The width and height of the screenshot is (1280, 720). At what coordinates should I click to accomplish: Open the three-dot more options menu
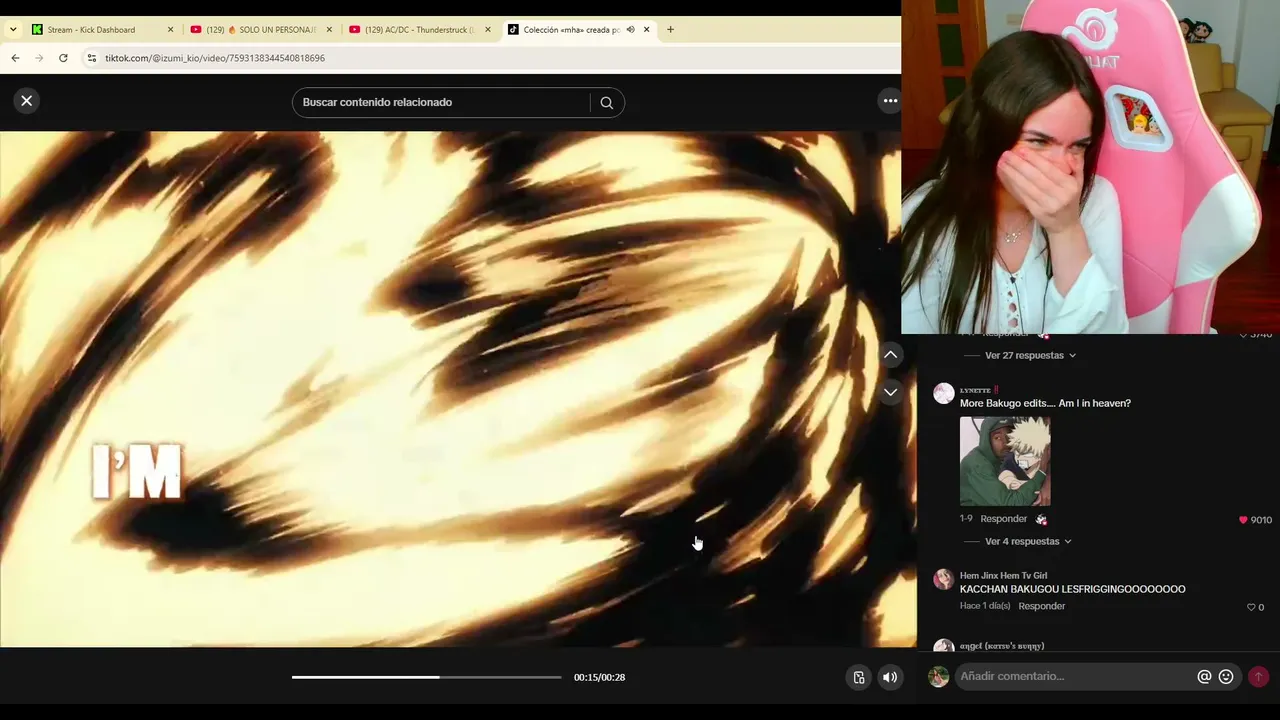(890, 101)
